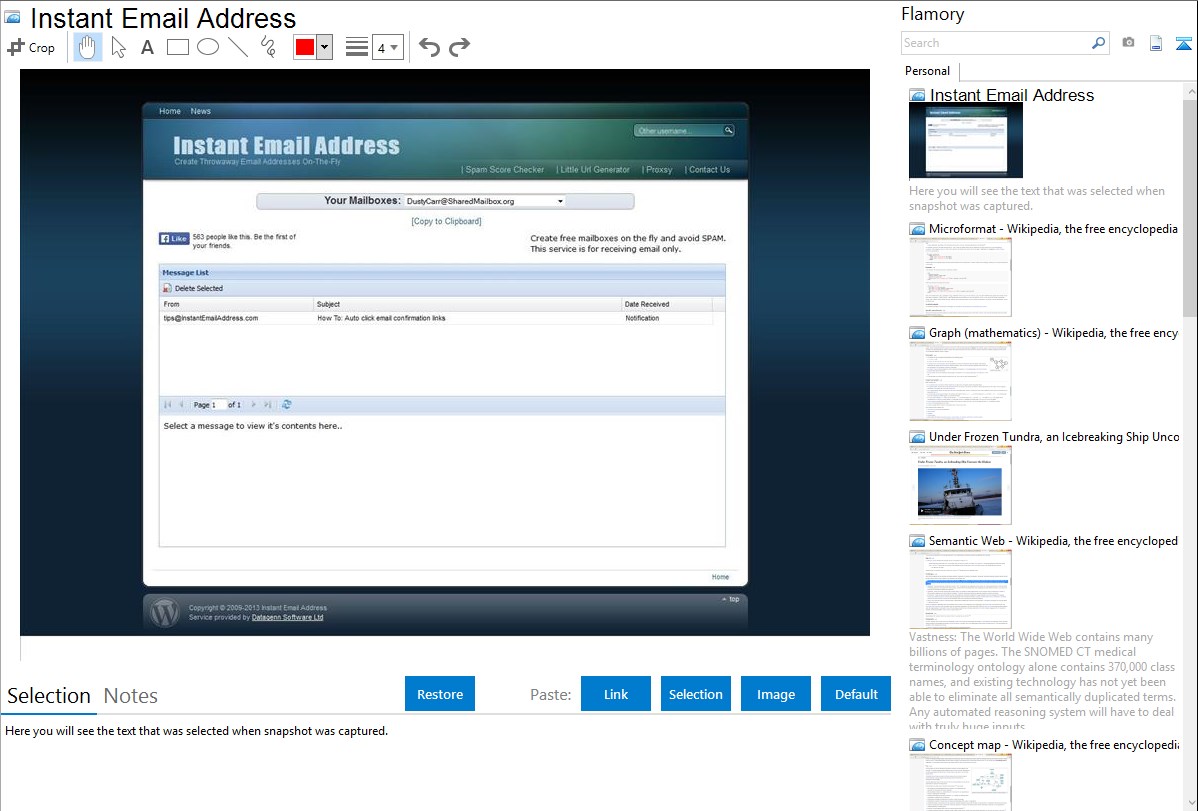Click the Flamory icon beside the main title
The width and height of the screenshot is (1198, 811).
pos(13,17)
